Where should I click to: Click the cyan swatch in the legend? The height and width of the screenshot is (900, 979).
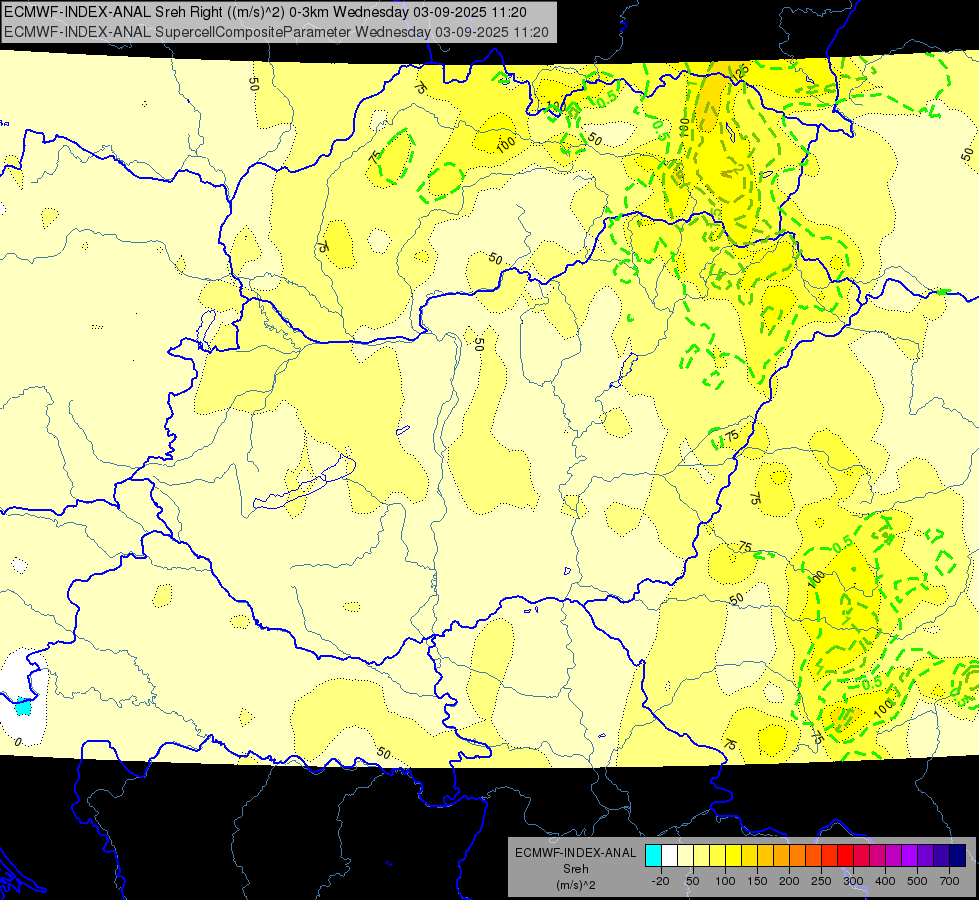[x=653, y=856]
